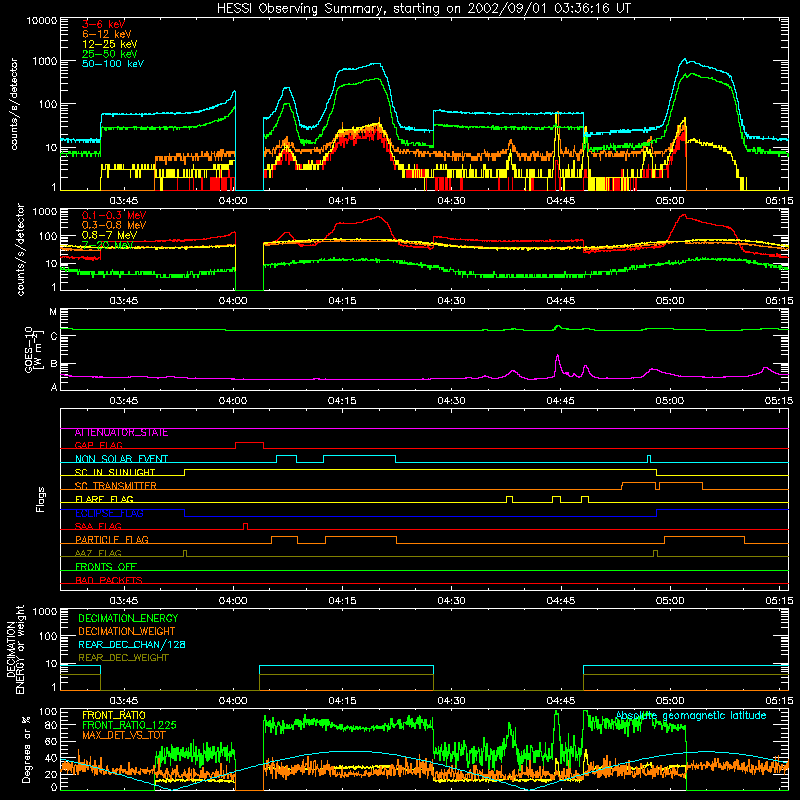Click the GOES class M tick label
The image size is (800, 800).
53,312
